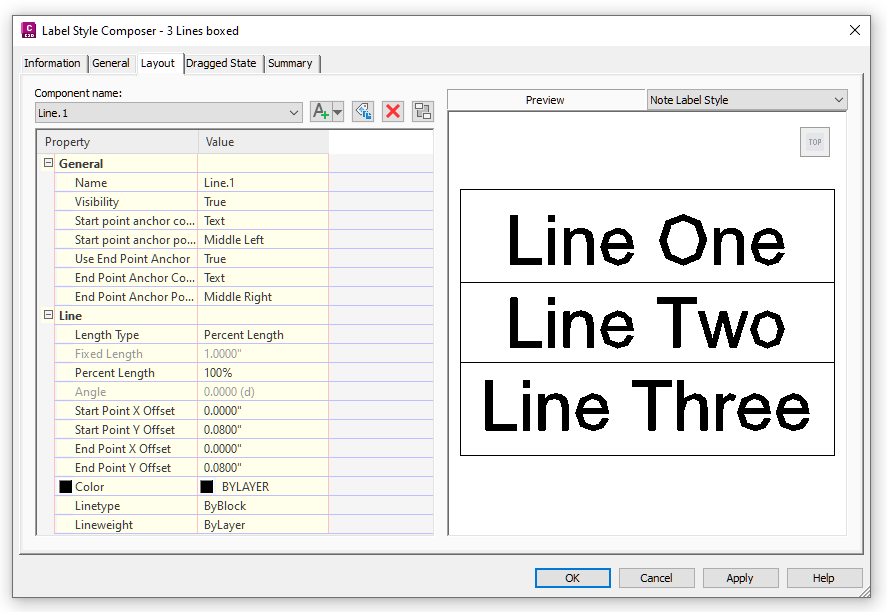This screenshot has height=612, width=887.
Task: Collapse the General property group
Action: click(x=48, y=163)
